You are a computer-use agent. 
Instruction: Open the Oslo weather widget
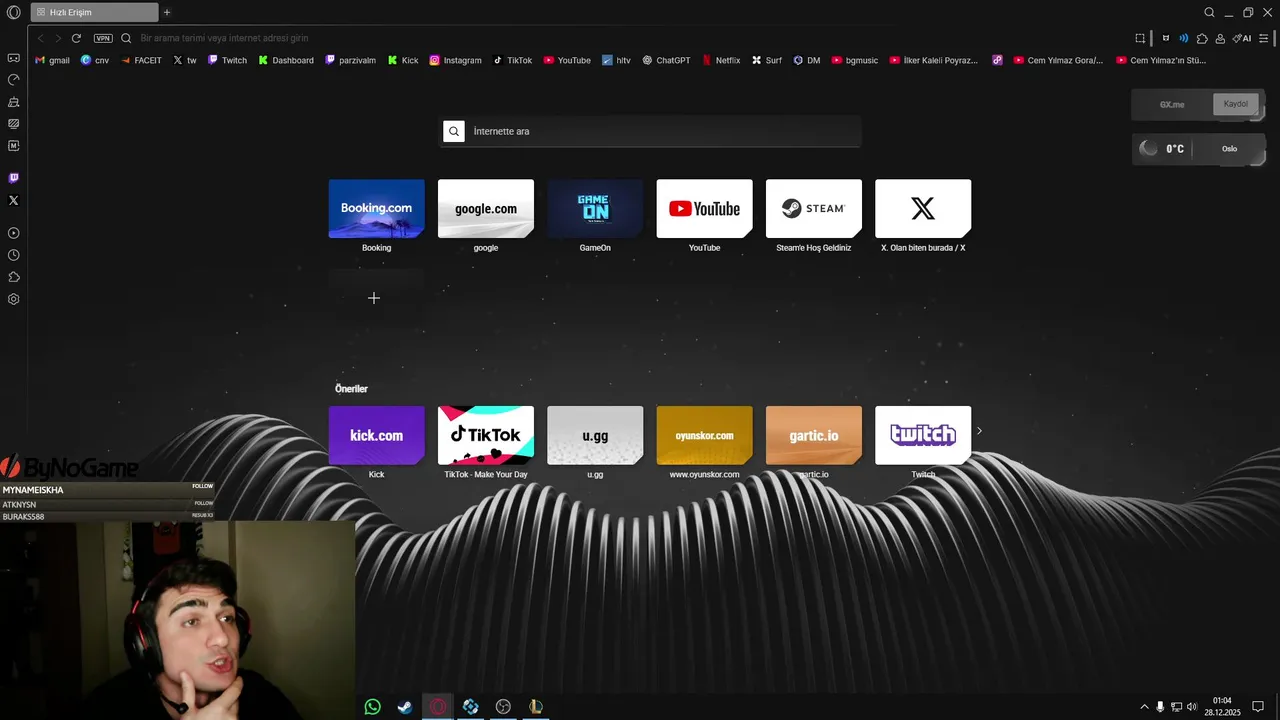pyautogui.click(x=1198, y=149)
